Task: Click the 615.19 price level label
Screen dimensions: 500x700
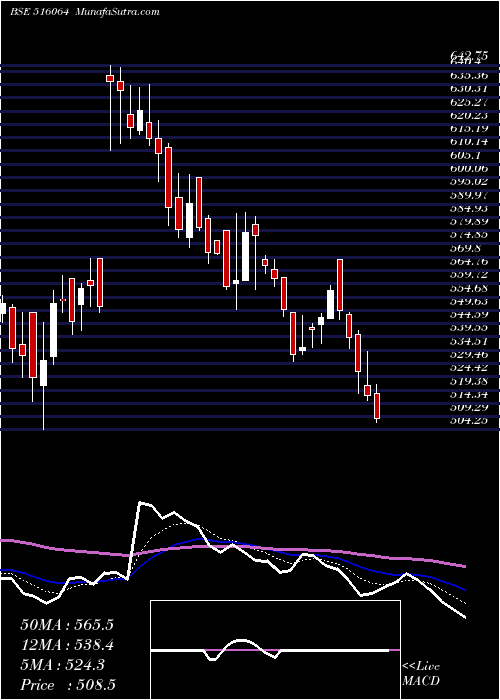Action: click(469, 129)
